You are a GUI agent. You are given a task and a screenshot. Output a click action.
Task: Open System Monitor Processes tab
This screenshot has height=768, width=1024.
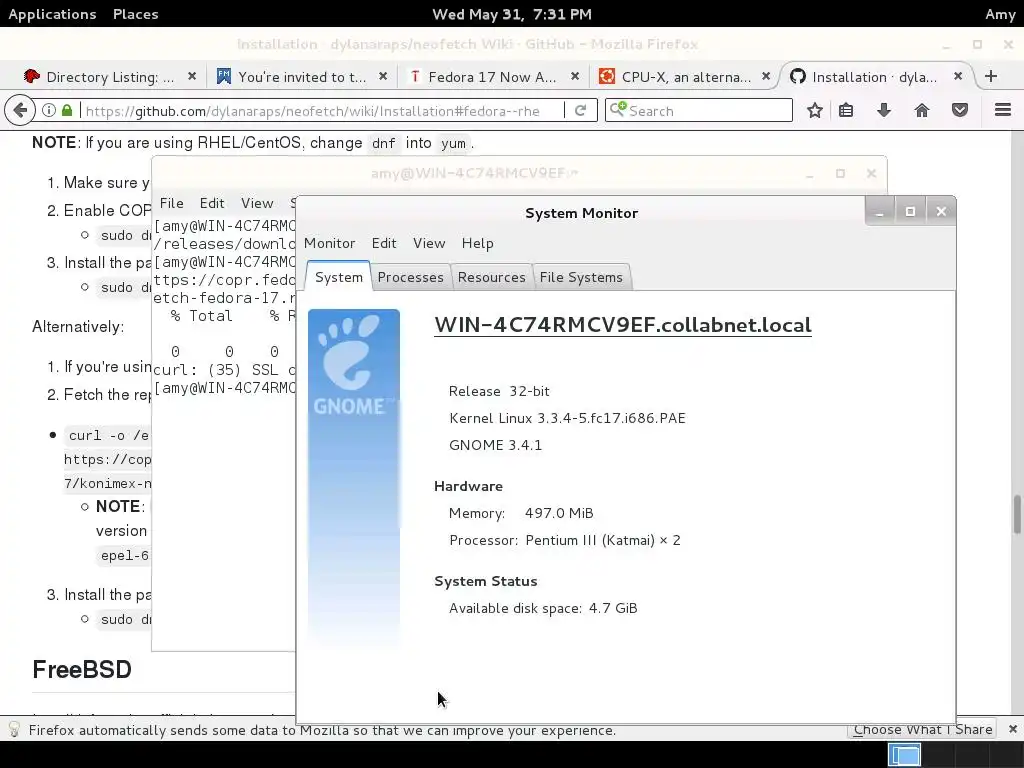click(x=410, y=277)
